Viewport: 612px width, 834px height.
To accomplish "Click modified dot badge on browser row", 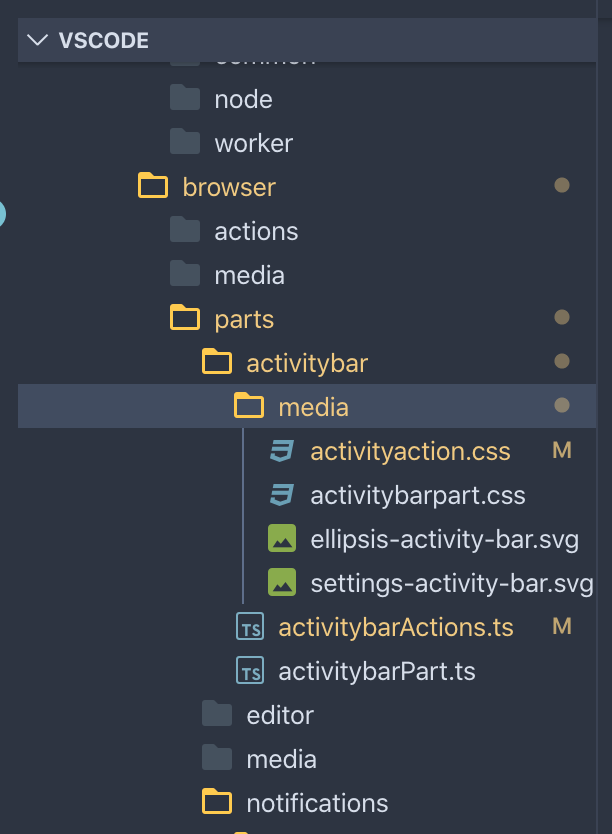I will coord(561,185).
